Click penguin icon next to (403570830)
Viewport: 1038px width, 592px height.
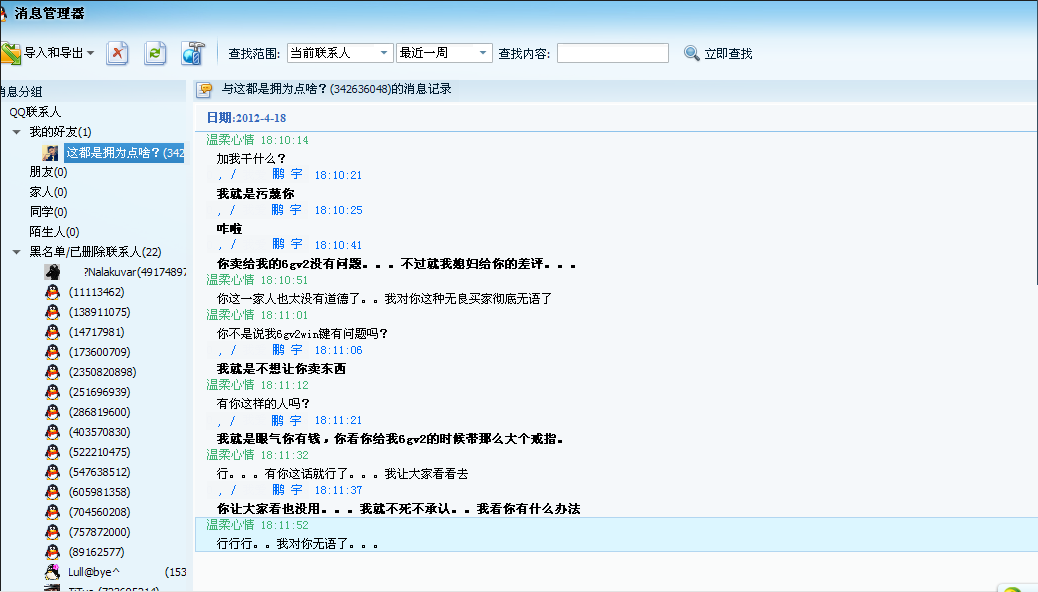coord(52,432)
